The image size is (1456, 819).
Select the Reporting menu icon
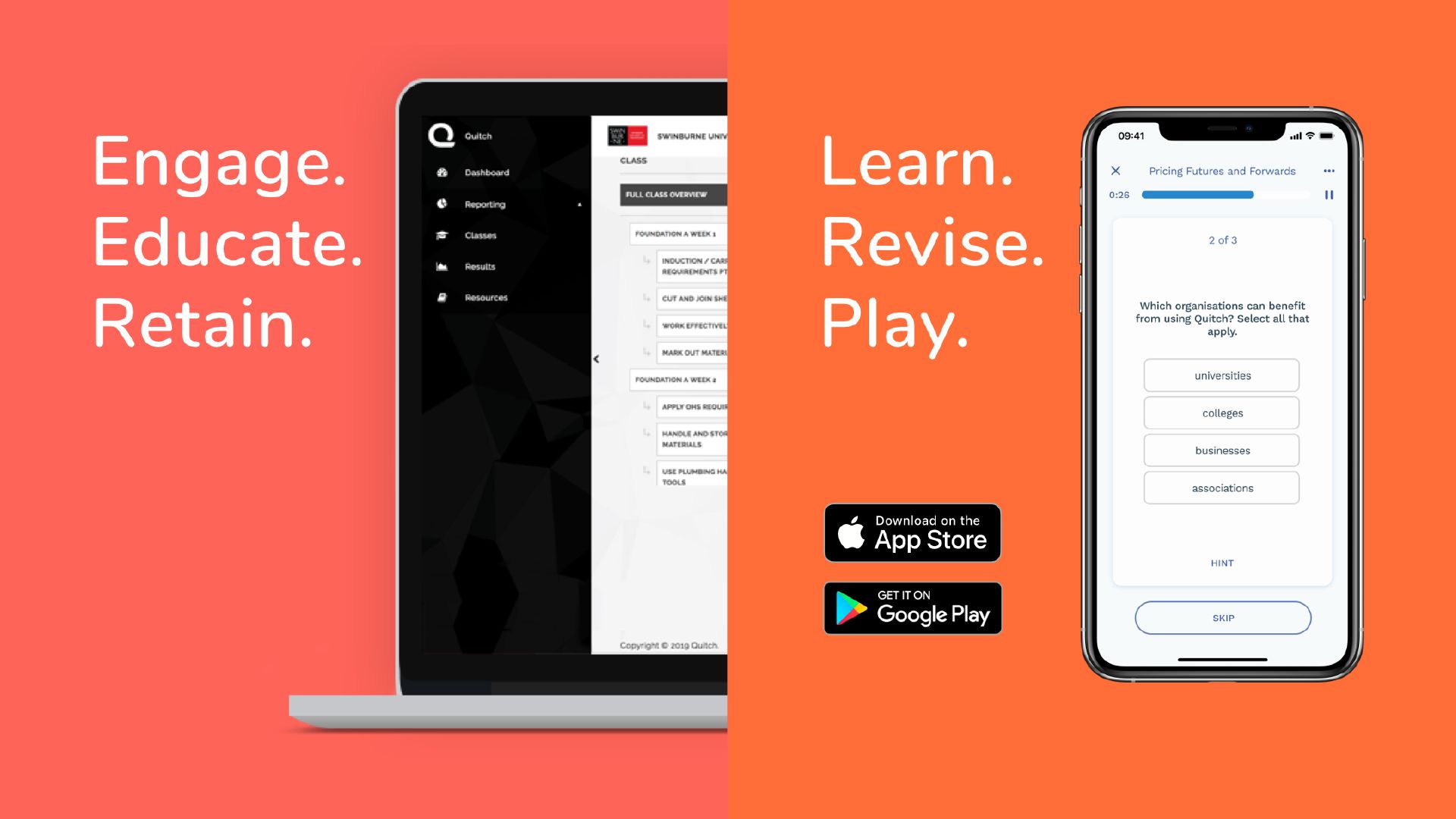(442, 204)
